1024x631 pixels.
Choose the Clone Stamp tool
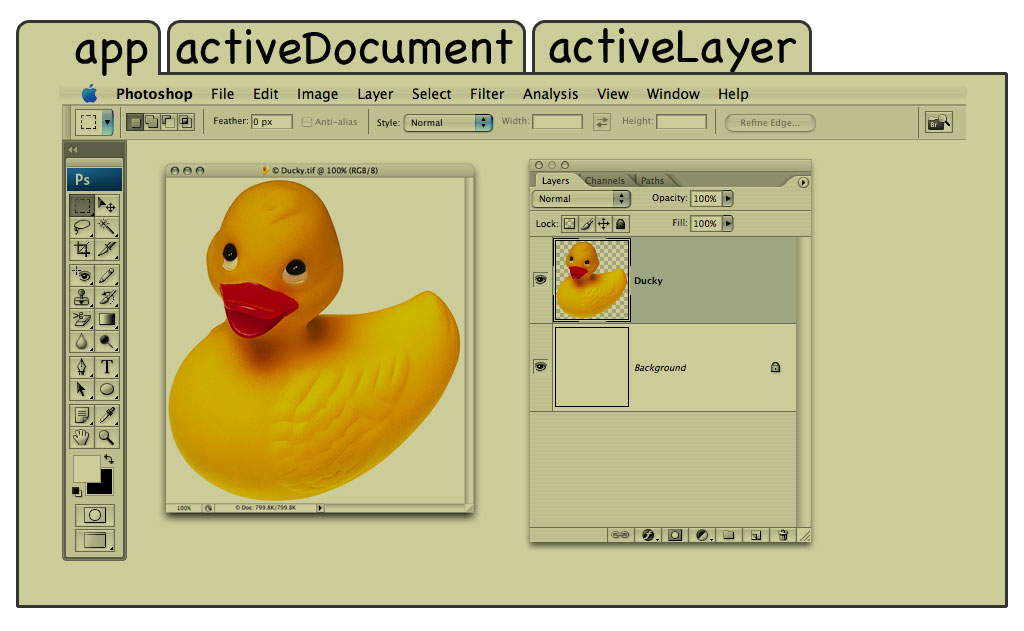click(82, 297)
